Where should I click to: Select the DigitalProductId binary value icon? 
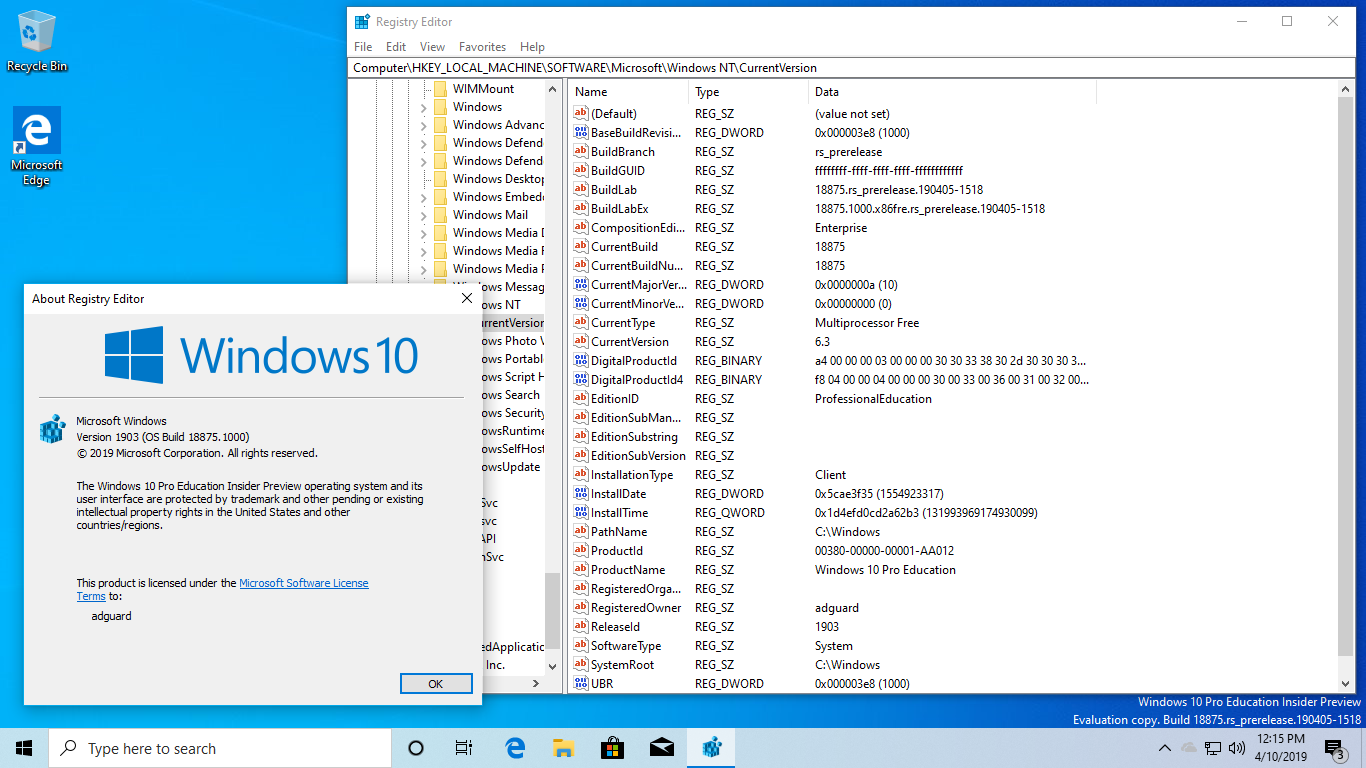click(580, 360)
